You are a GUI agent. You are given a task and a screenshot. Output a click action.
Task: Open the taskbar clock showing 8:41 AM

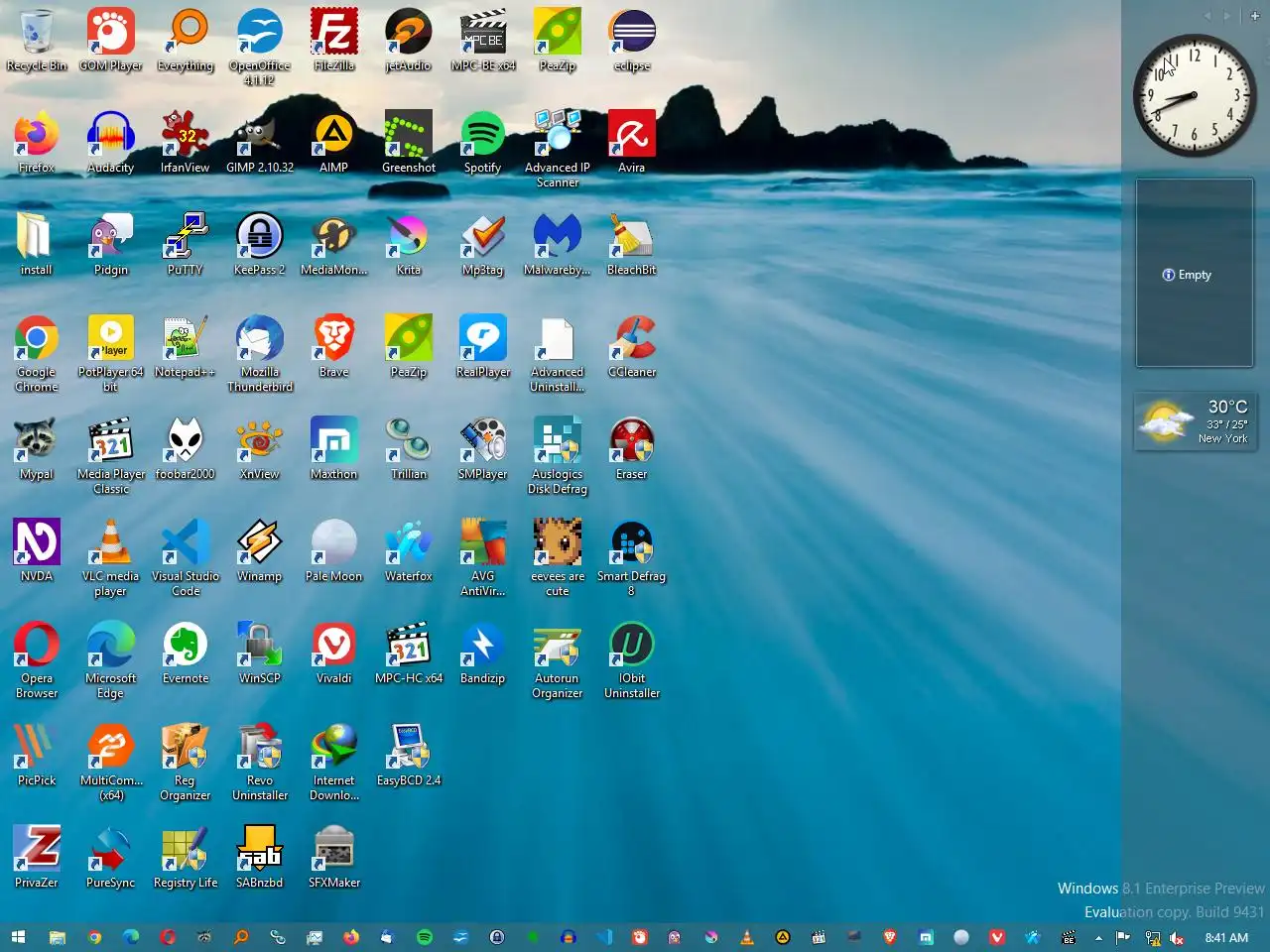[x=1226, y=938]
